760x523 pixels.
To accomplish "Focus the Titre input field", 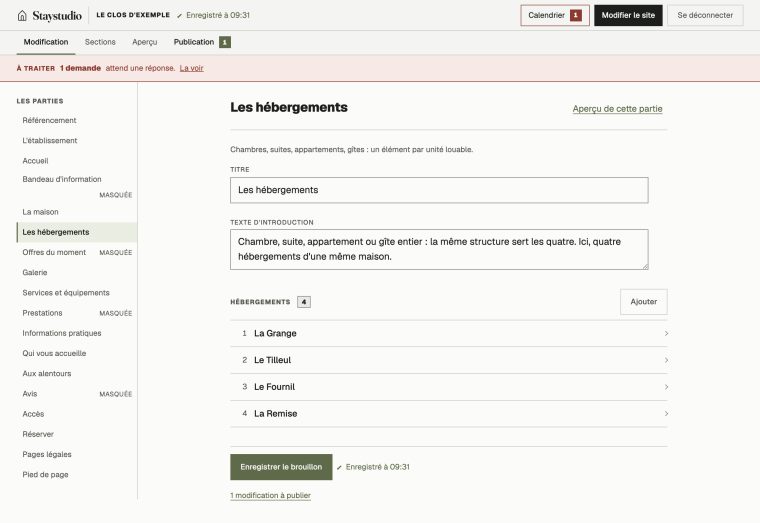I will [439, 190].
